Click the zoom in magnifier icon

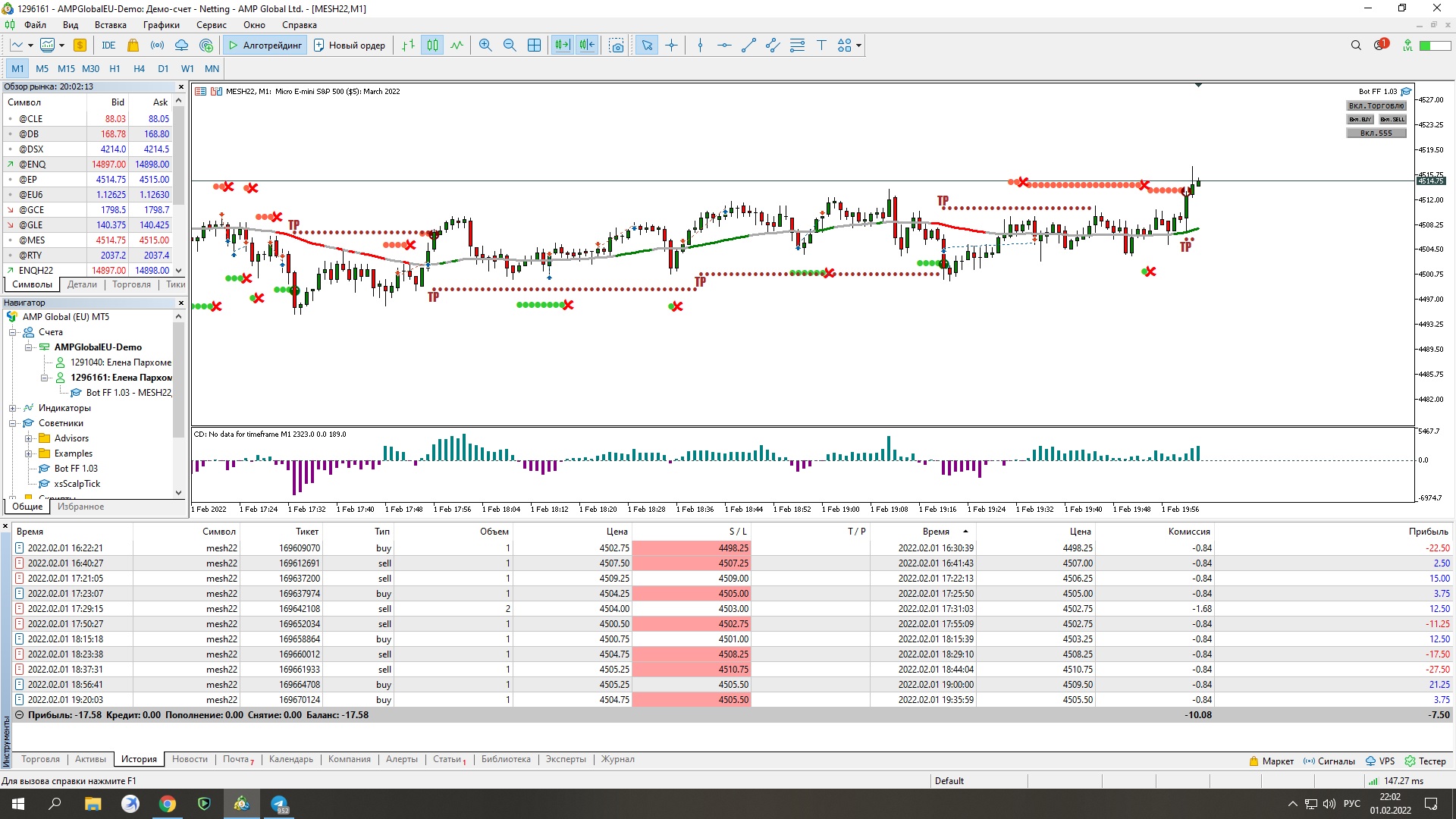click(485, 45)
